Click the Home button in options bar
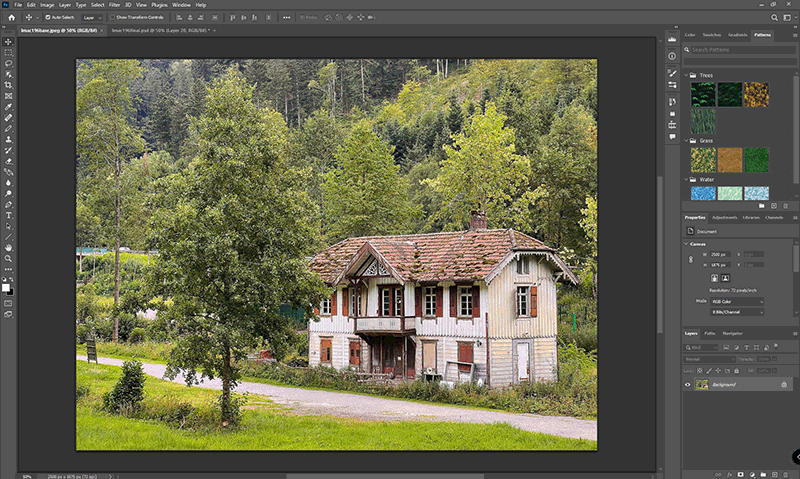 click(x=11, y=17)
